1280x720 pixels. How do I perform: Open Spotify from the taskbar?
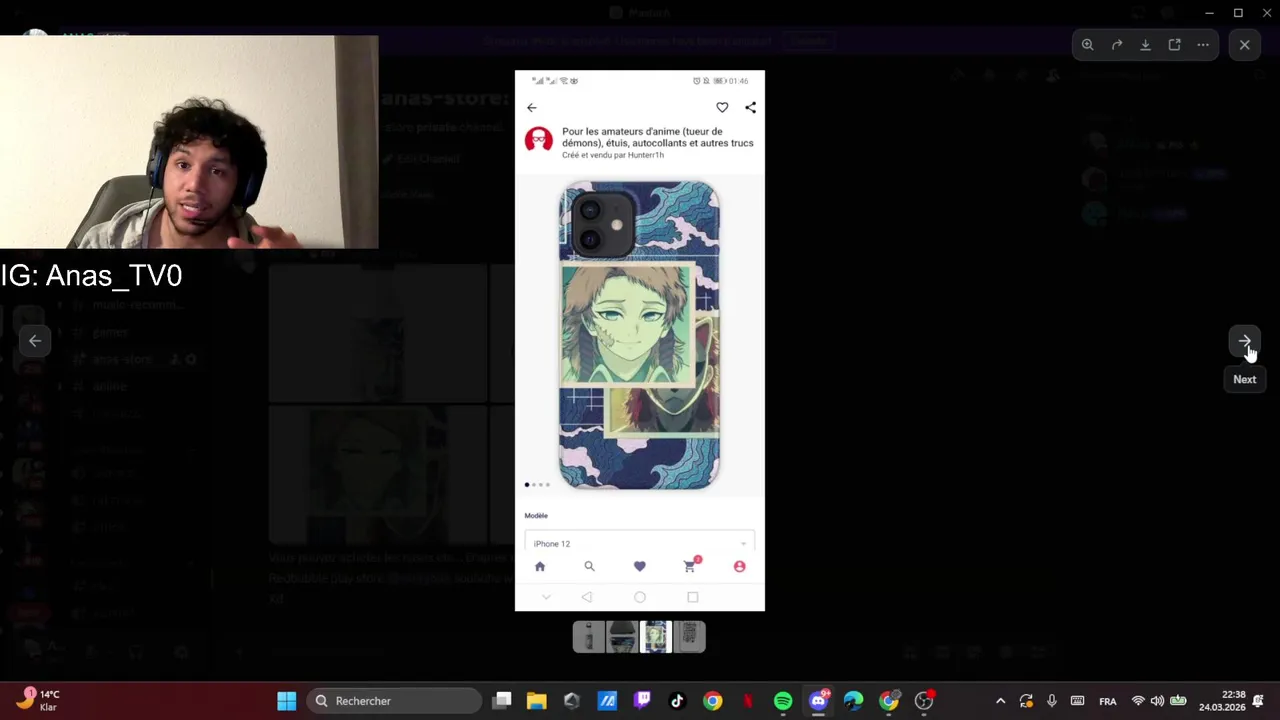[783, 701]
